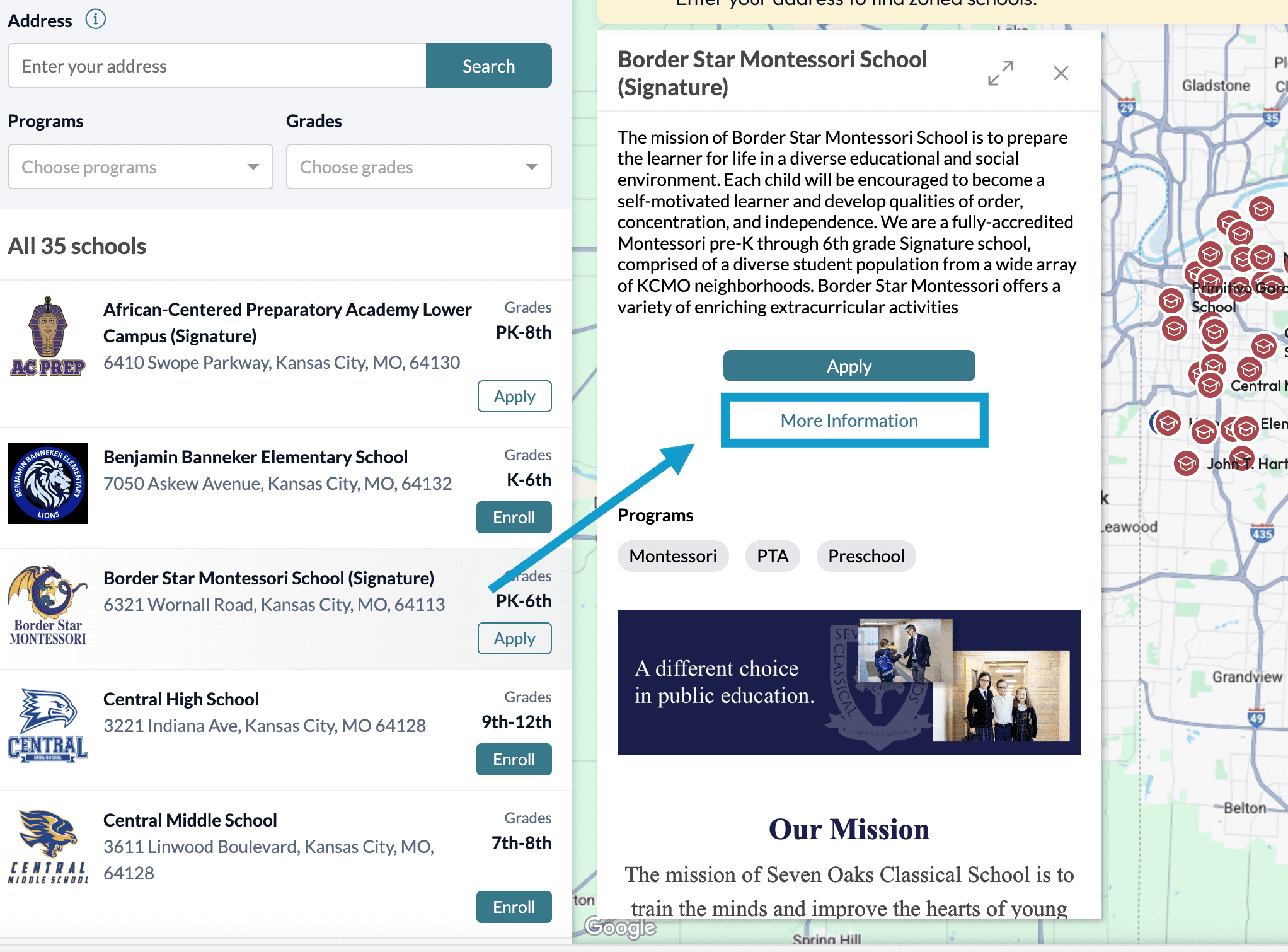1288x952 pixels.
Task: Click Enroll for Benjamin Banneker Elementary
Action: [514, 517]
